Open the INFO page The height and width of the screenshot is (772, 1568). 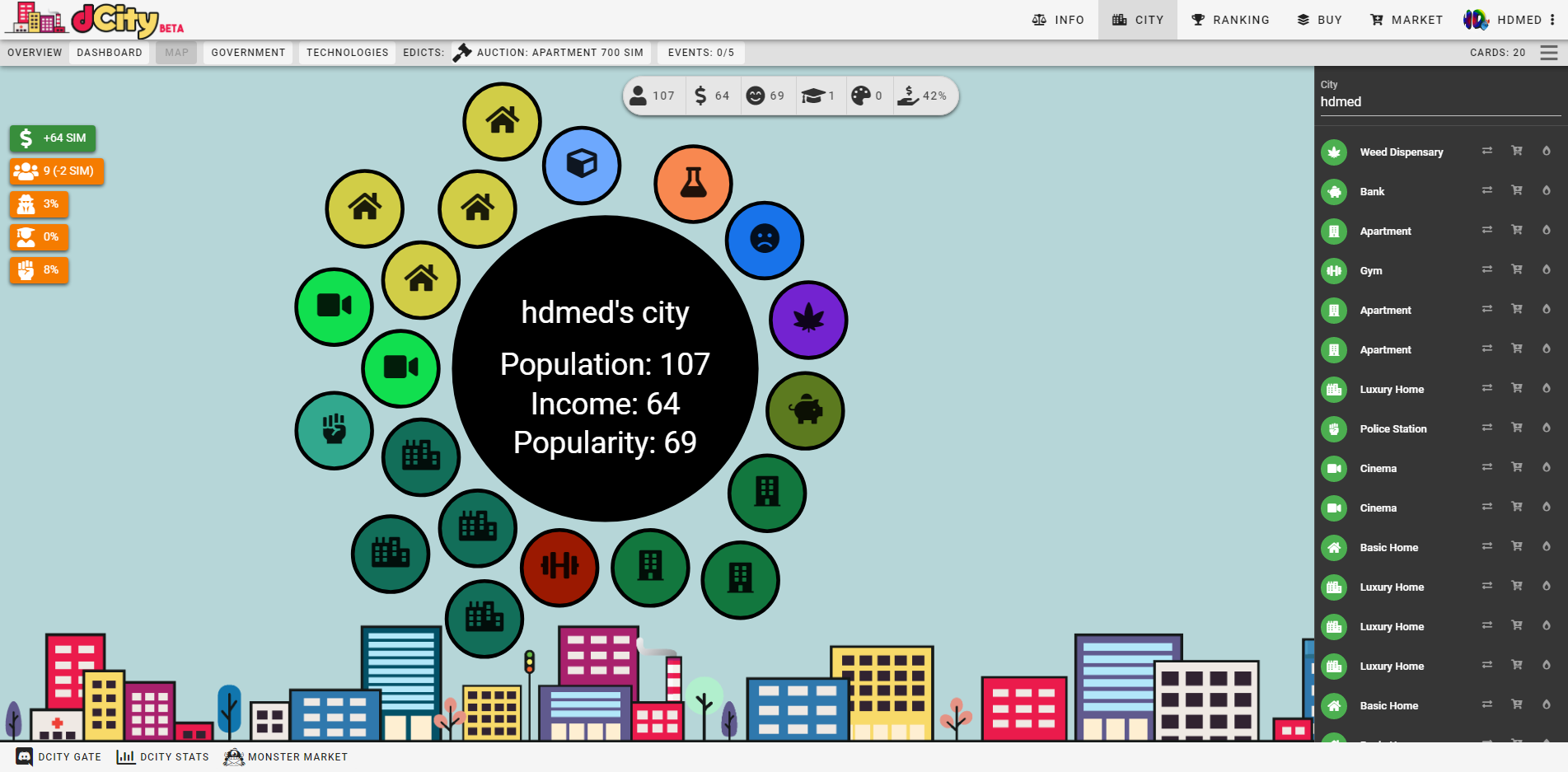[x=1058, y=20]
